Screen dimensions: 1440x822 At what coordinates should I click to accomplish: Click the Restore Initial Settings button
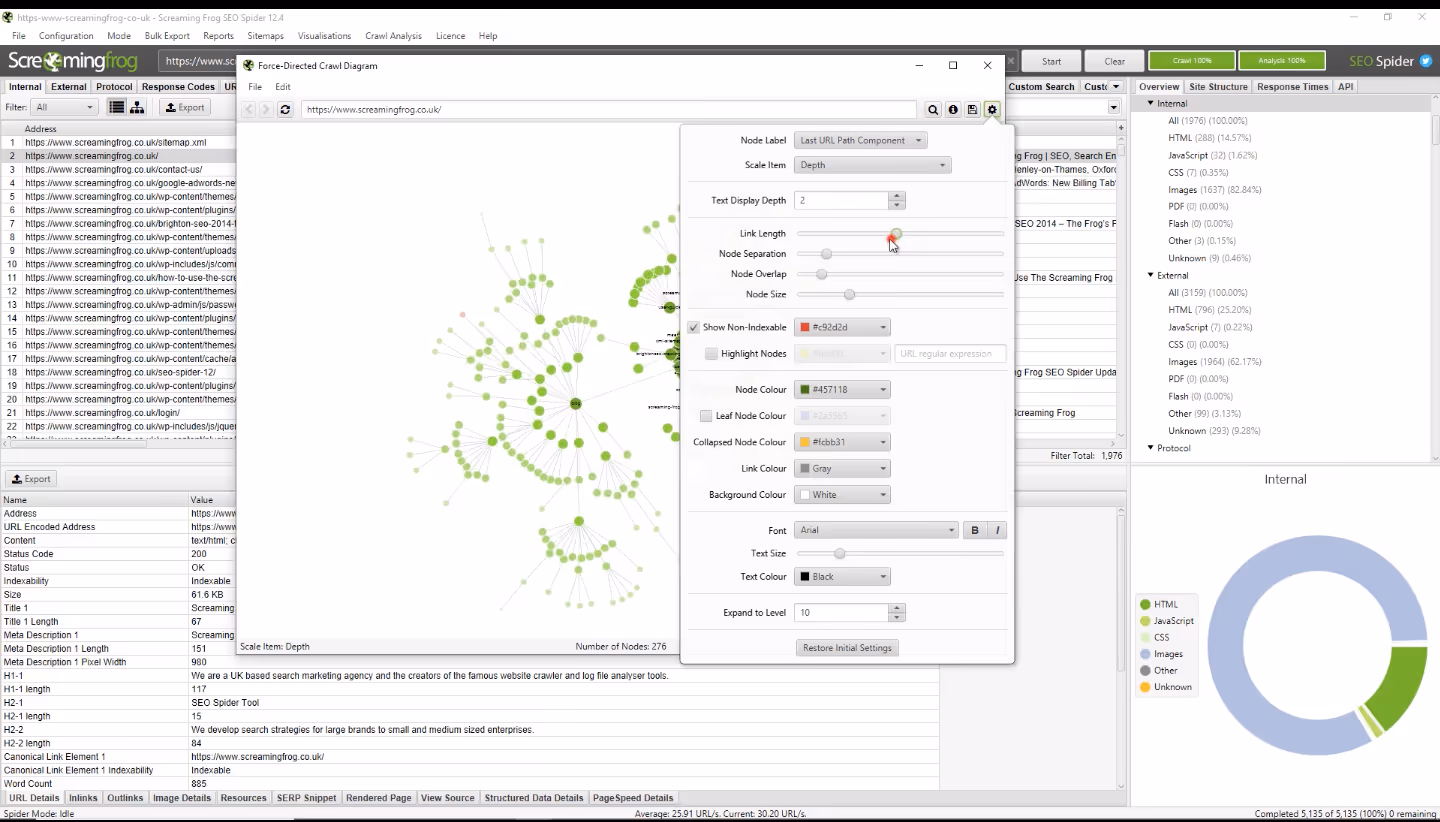847,648
